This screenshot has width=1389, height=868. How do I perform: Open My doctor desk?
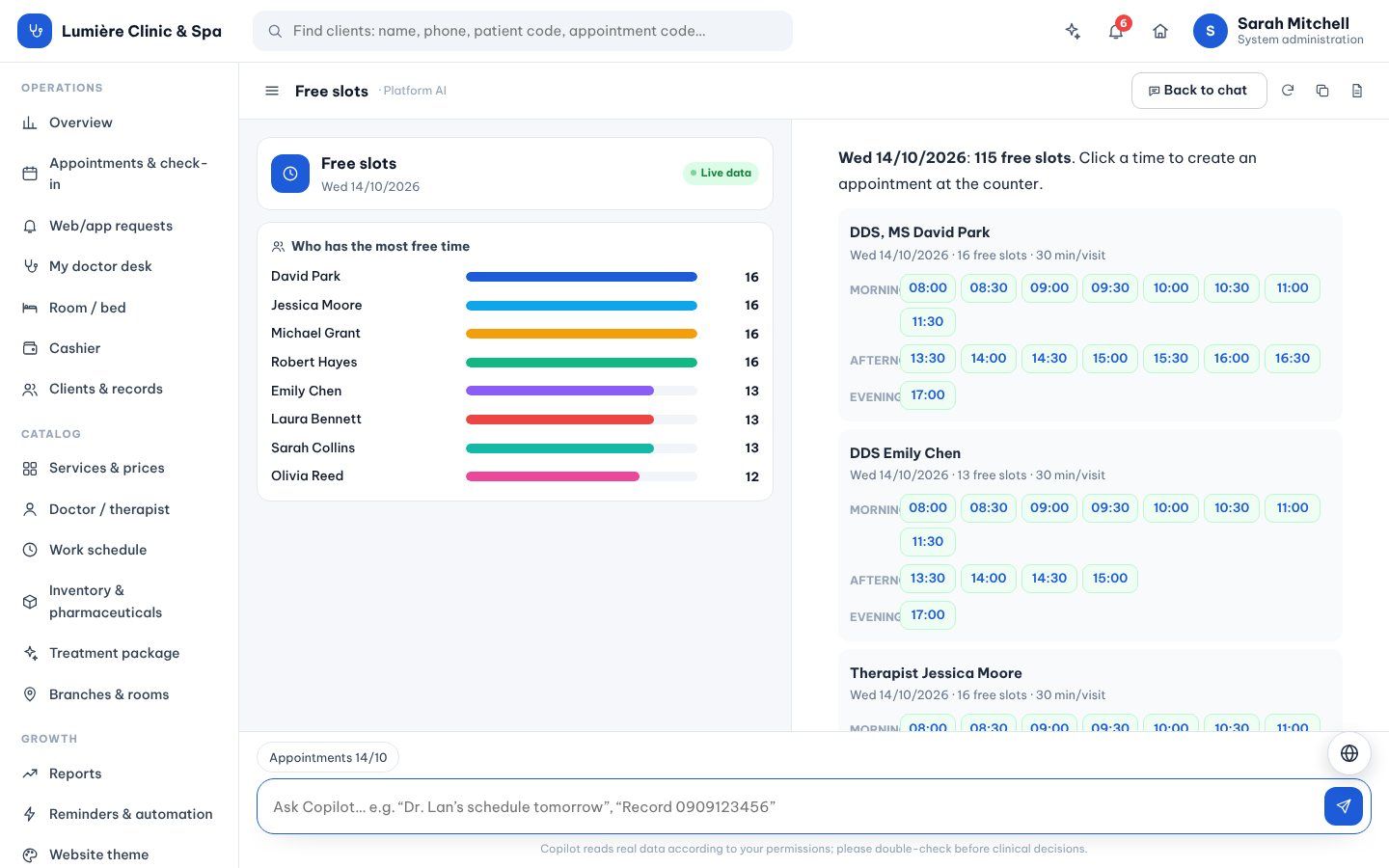pos(120,266)
